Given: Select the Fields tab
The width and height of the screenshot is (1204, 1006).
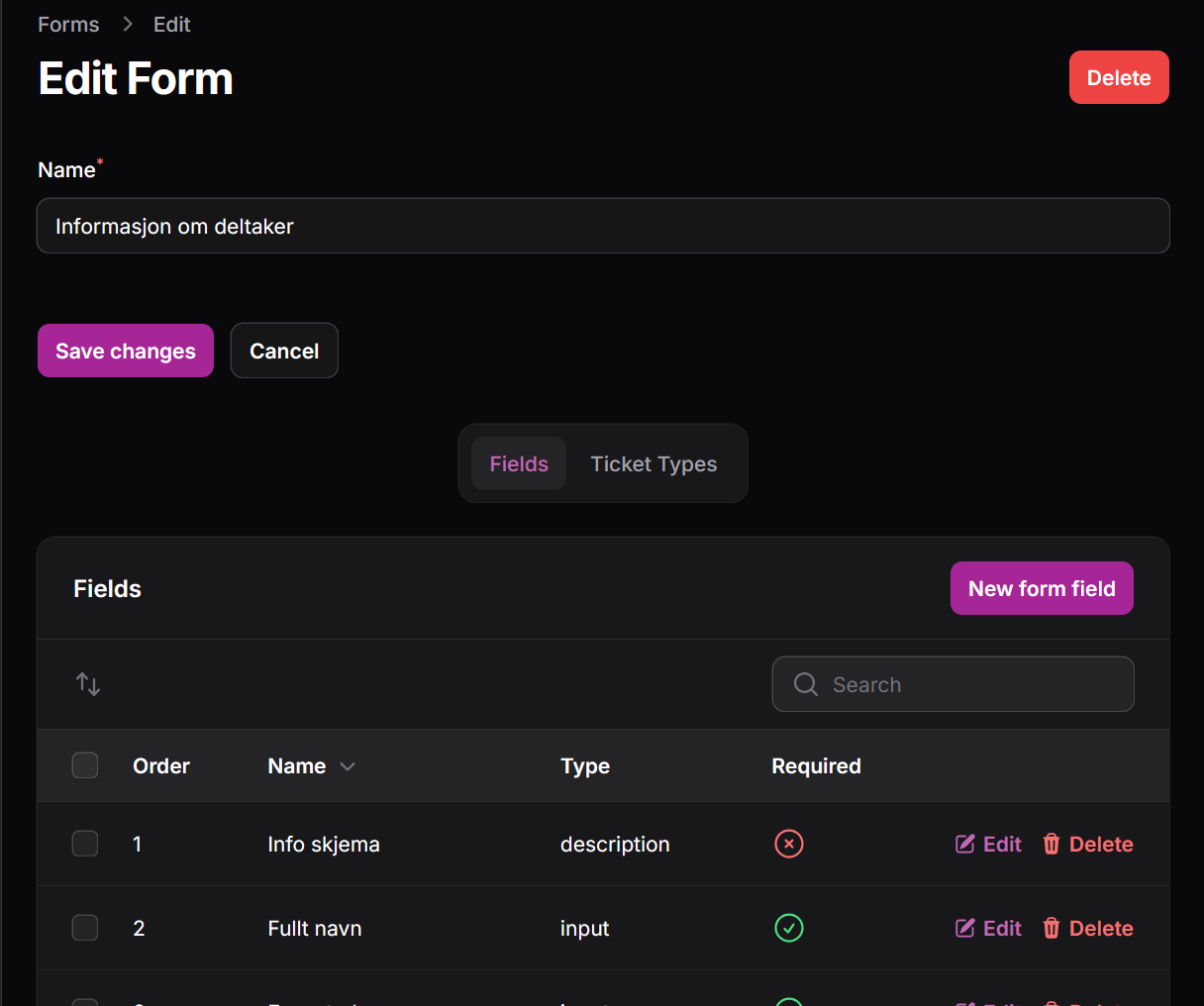Looking at the screenshot, I should [x=519, y=463].
